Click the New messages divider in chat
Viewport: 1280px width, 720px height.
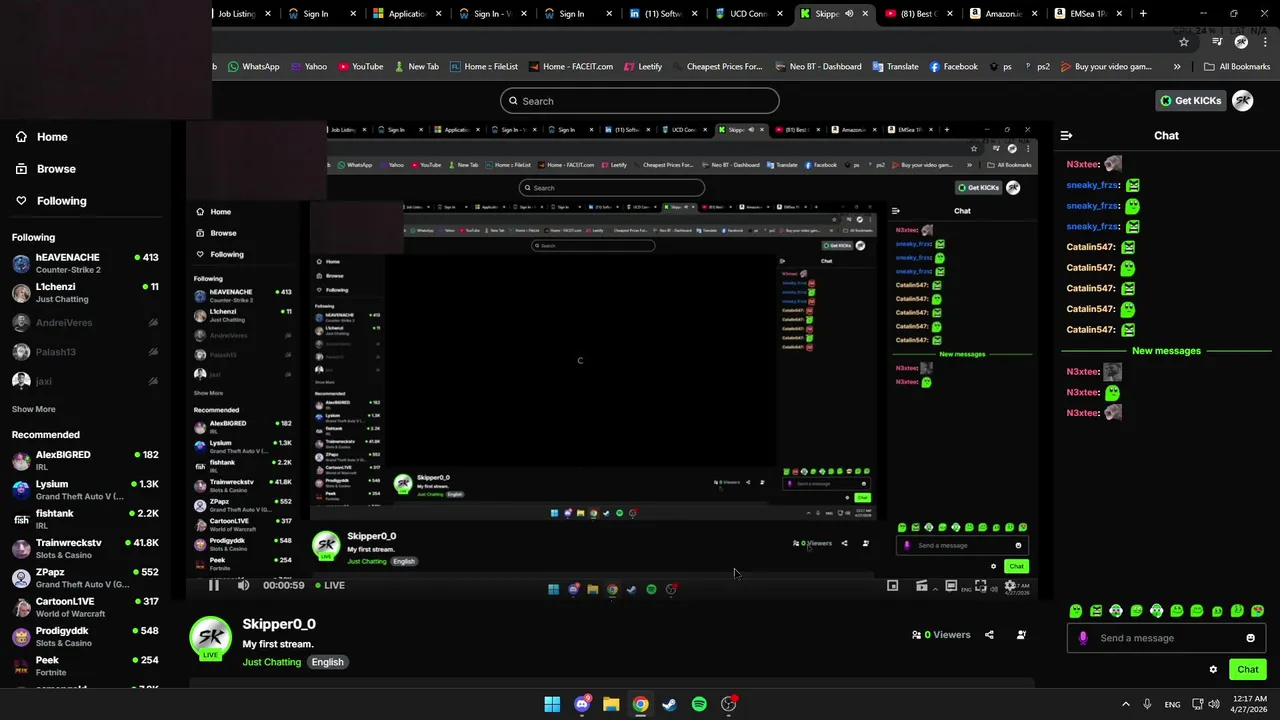click(1166, 351)
